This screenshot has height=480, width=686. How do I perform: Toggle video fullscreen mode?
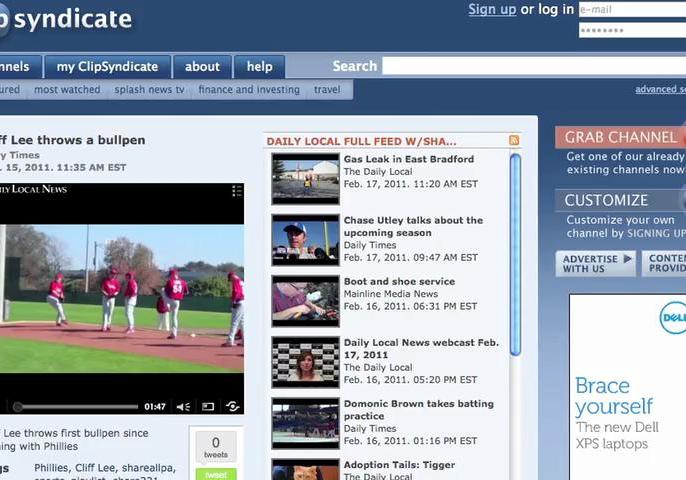(x=208, y=407)
